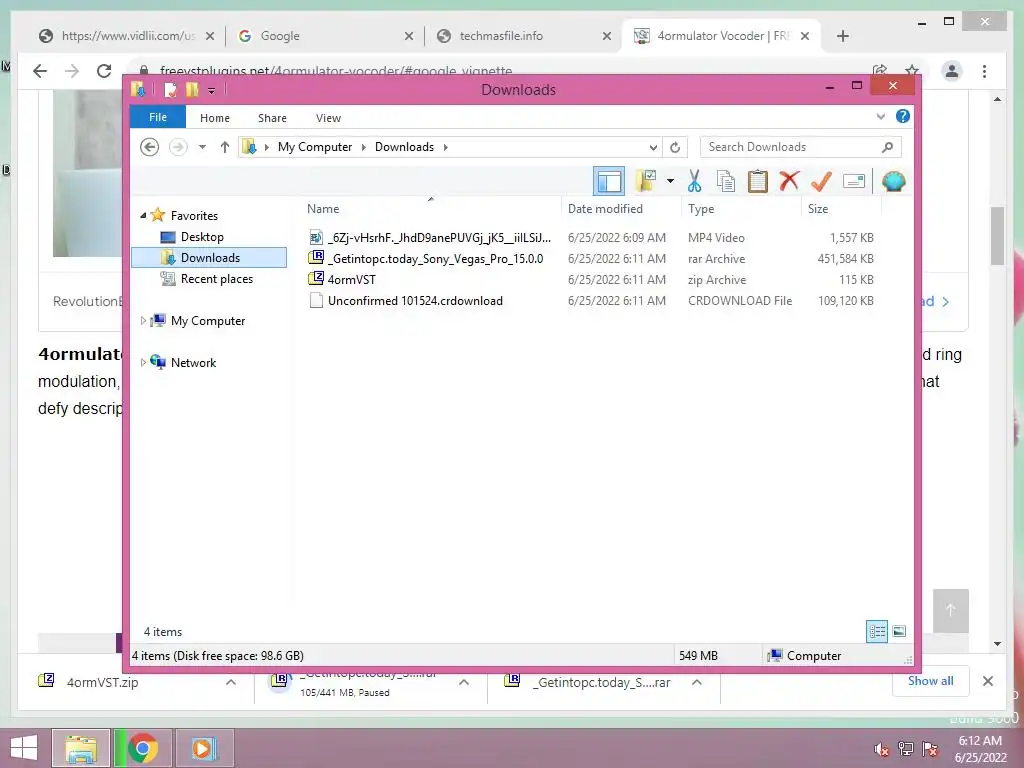Click the orange checkmark Properties icon

click(x=821, y=181)
